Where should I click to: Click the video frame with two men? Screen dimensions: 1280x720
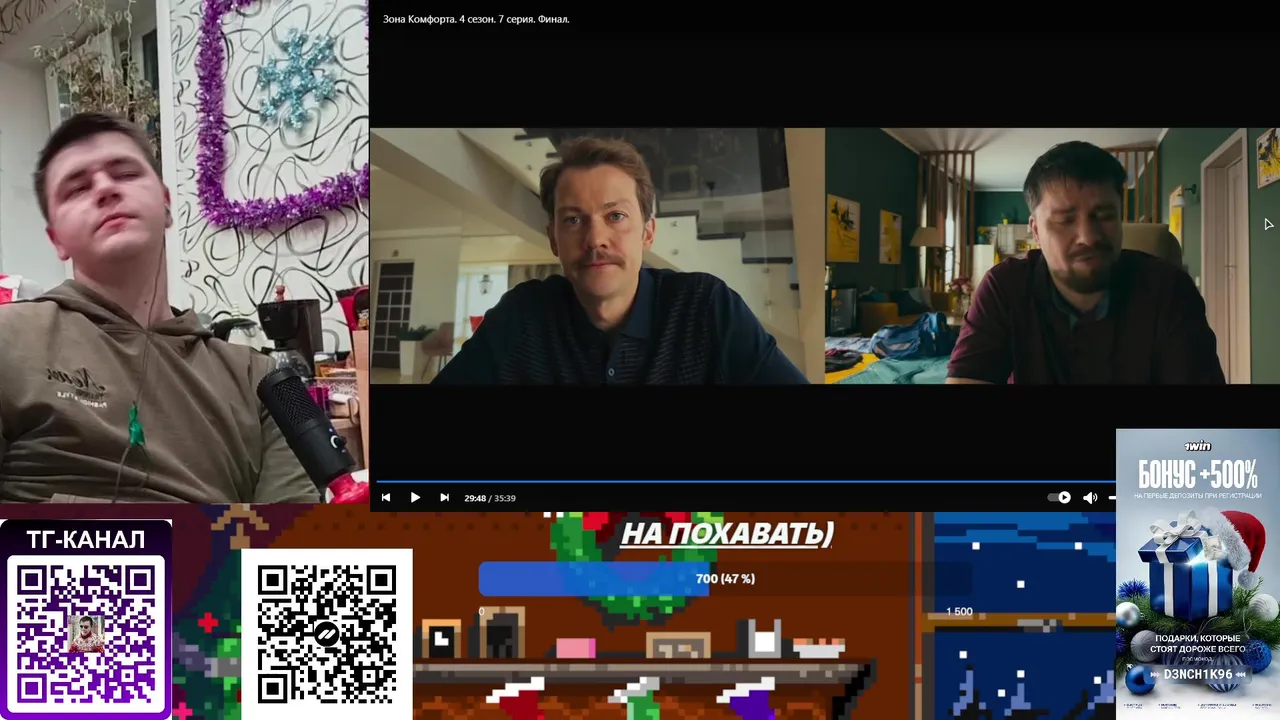[825, 256]
